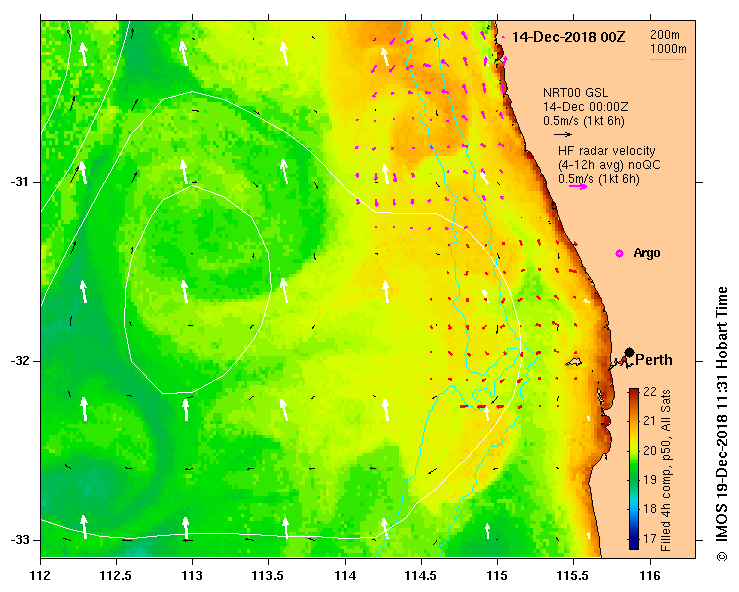The width and height of the screenshot is (739, 592).
Task: Click the -31 latitude axis label
Action: point(19,182)
